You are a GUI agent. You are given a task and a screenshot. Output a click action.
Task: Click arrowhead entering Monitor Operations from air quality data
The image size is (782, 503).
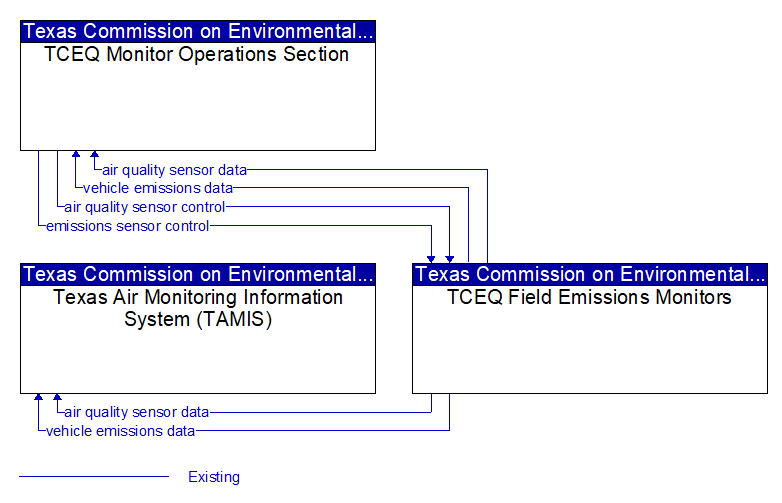95,154
